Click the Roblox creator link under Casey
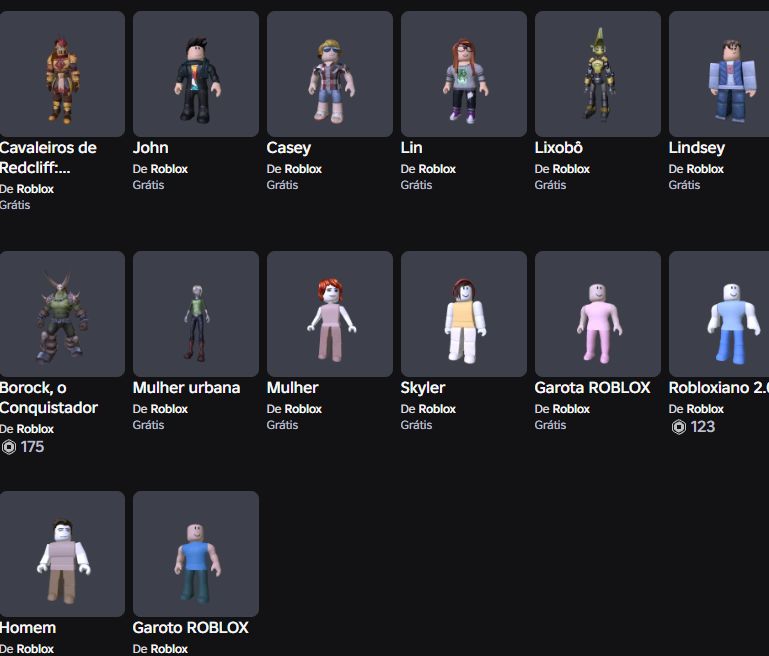 (303, 169)
